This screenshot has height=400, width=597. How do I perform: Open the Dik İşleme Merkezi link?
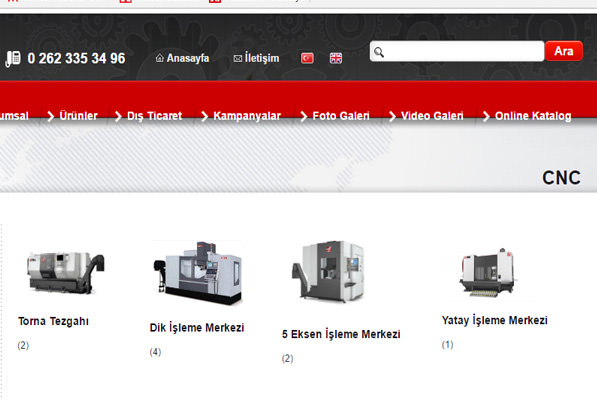pos(197,328)
